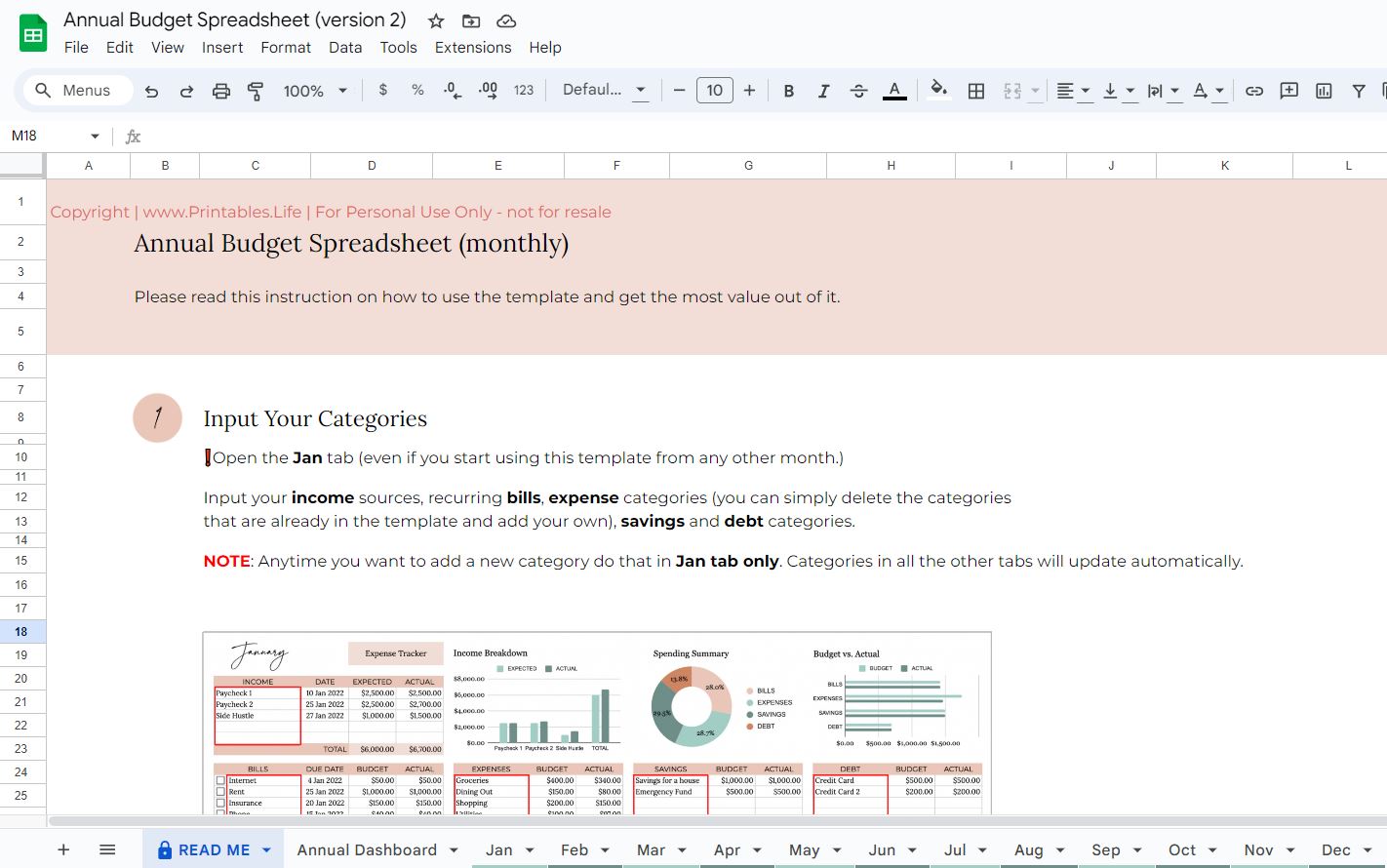Toggle italic formatting
The height and width of the screenshot is (868, 1387).
[x=823, y=90]
